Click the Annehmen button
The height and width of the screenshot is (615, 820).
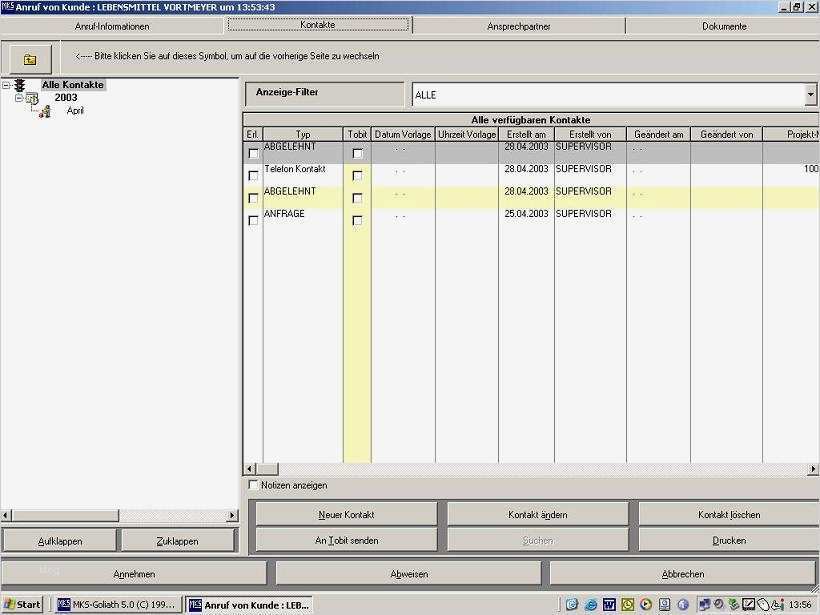pyautogui.click(x=134, y=574)
